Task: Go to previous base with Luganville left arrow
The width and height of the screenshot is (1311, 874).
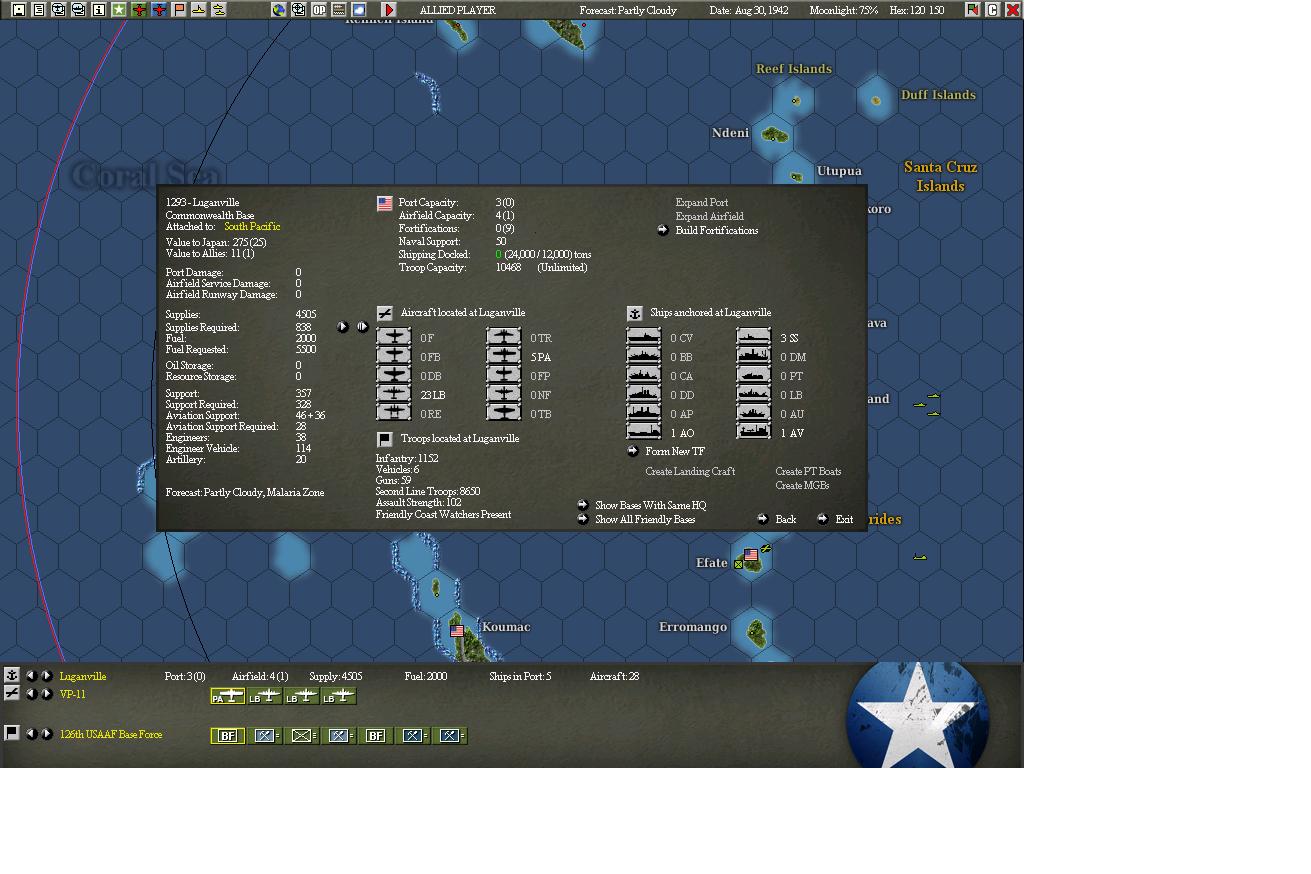Action: click(31, 676)
